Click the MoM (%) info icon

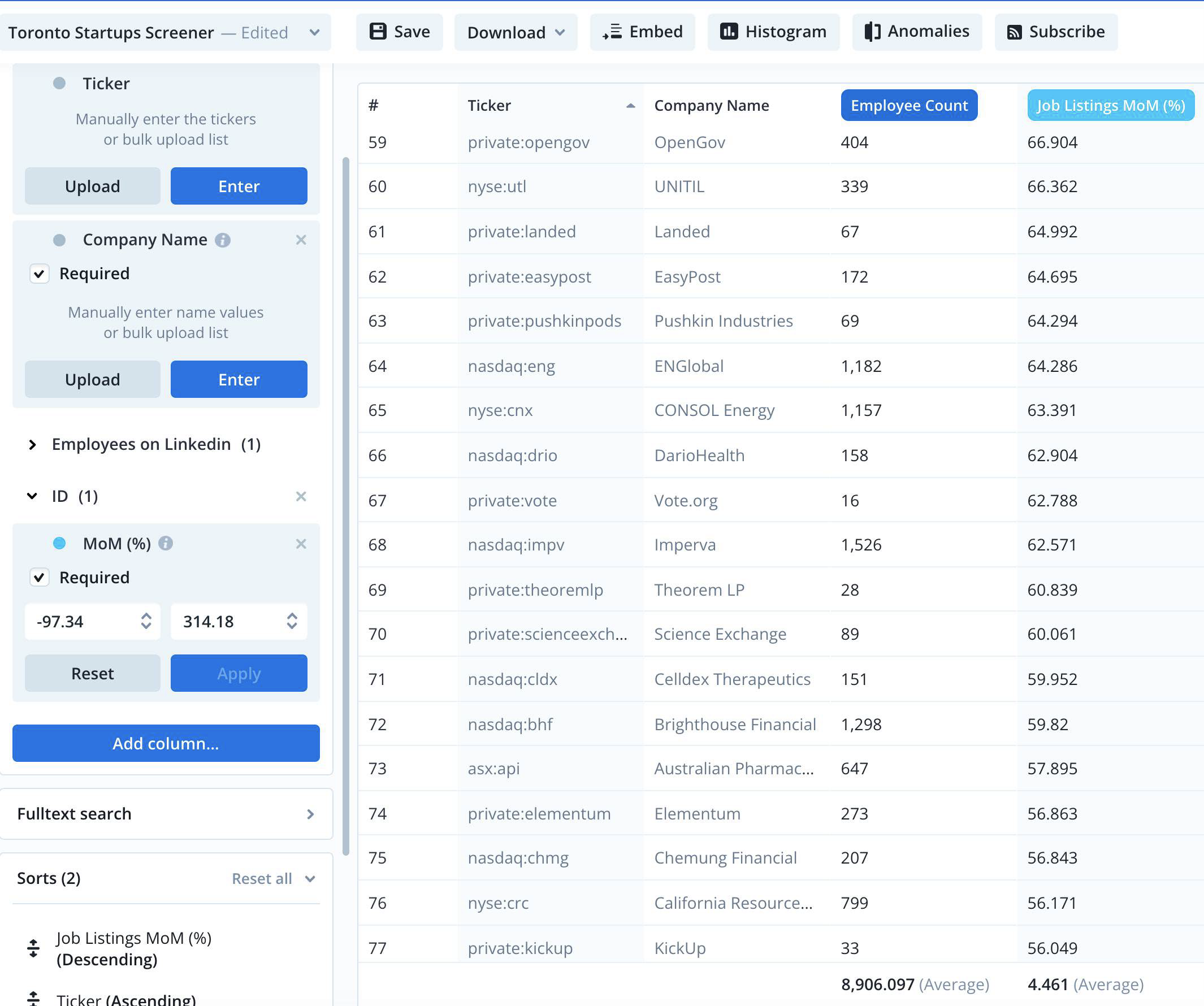(x=166, y=543)
